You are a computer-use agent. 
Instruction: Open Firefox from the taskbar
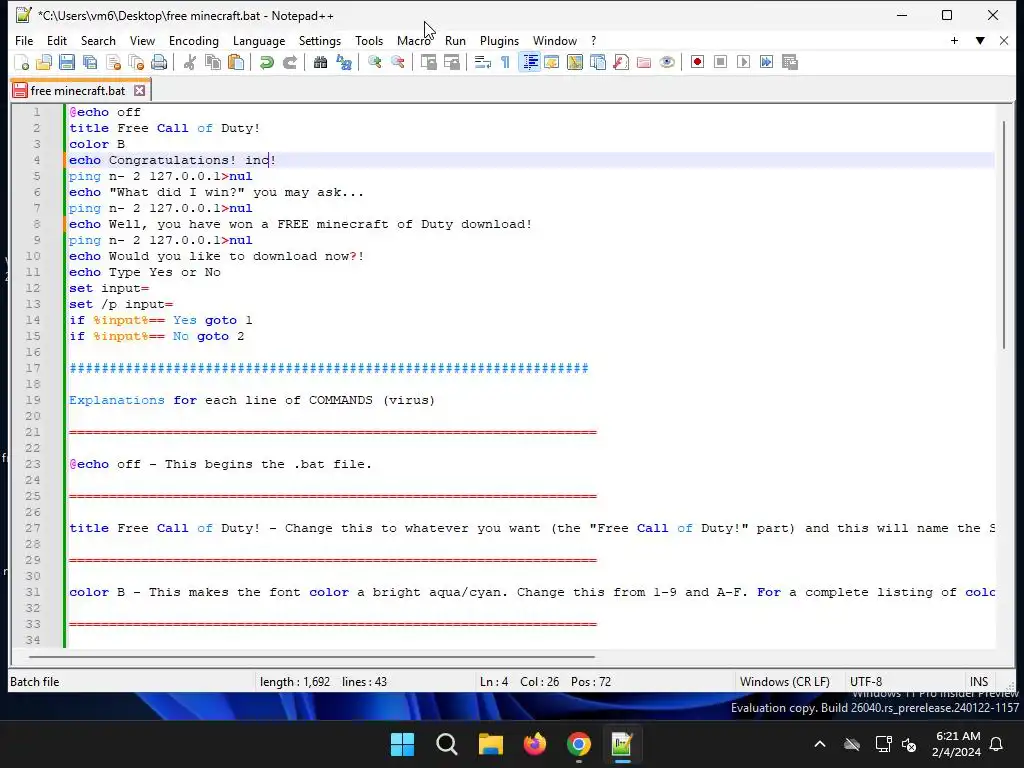tap(535, 744)
